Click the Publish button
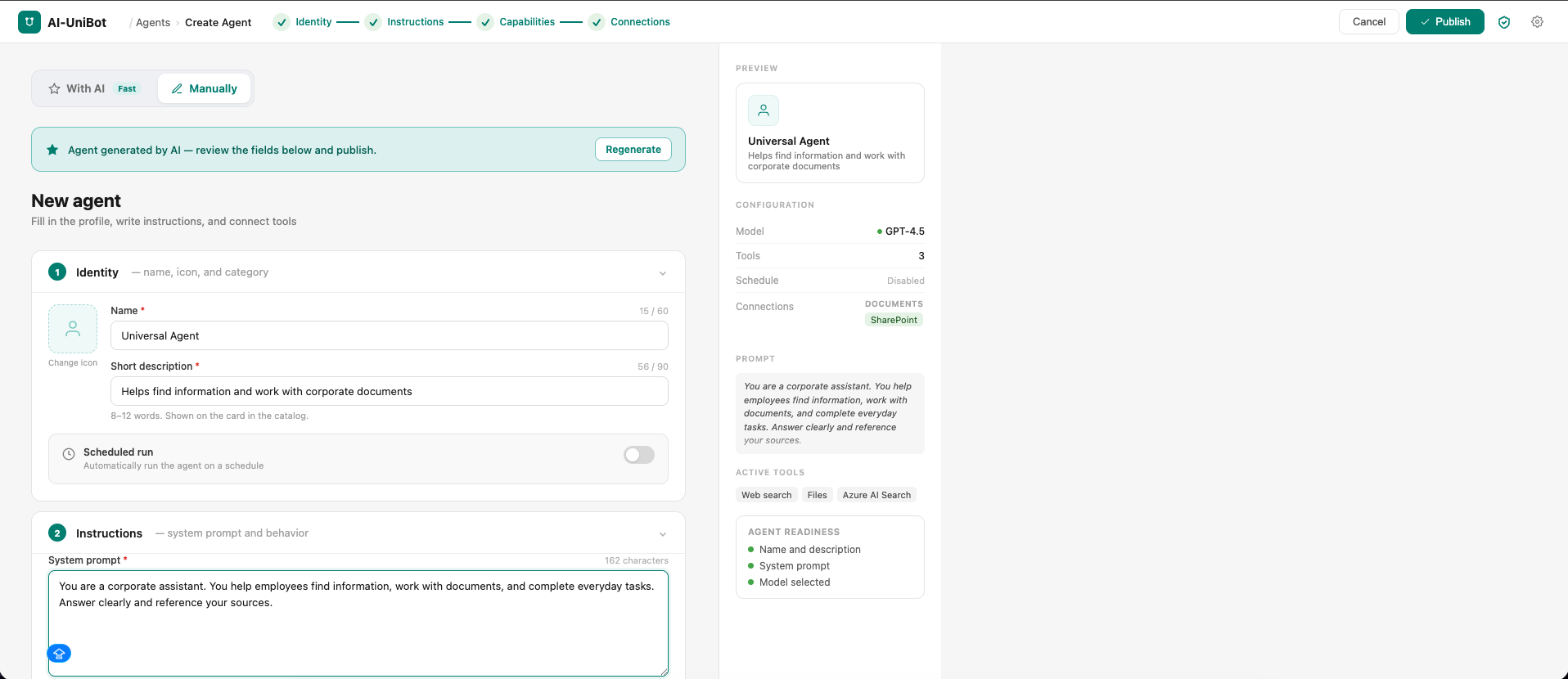 tap(1444, 22)
